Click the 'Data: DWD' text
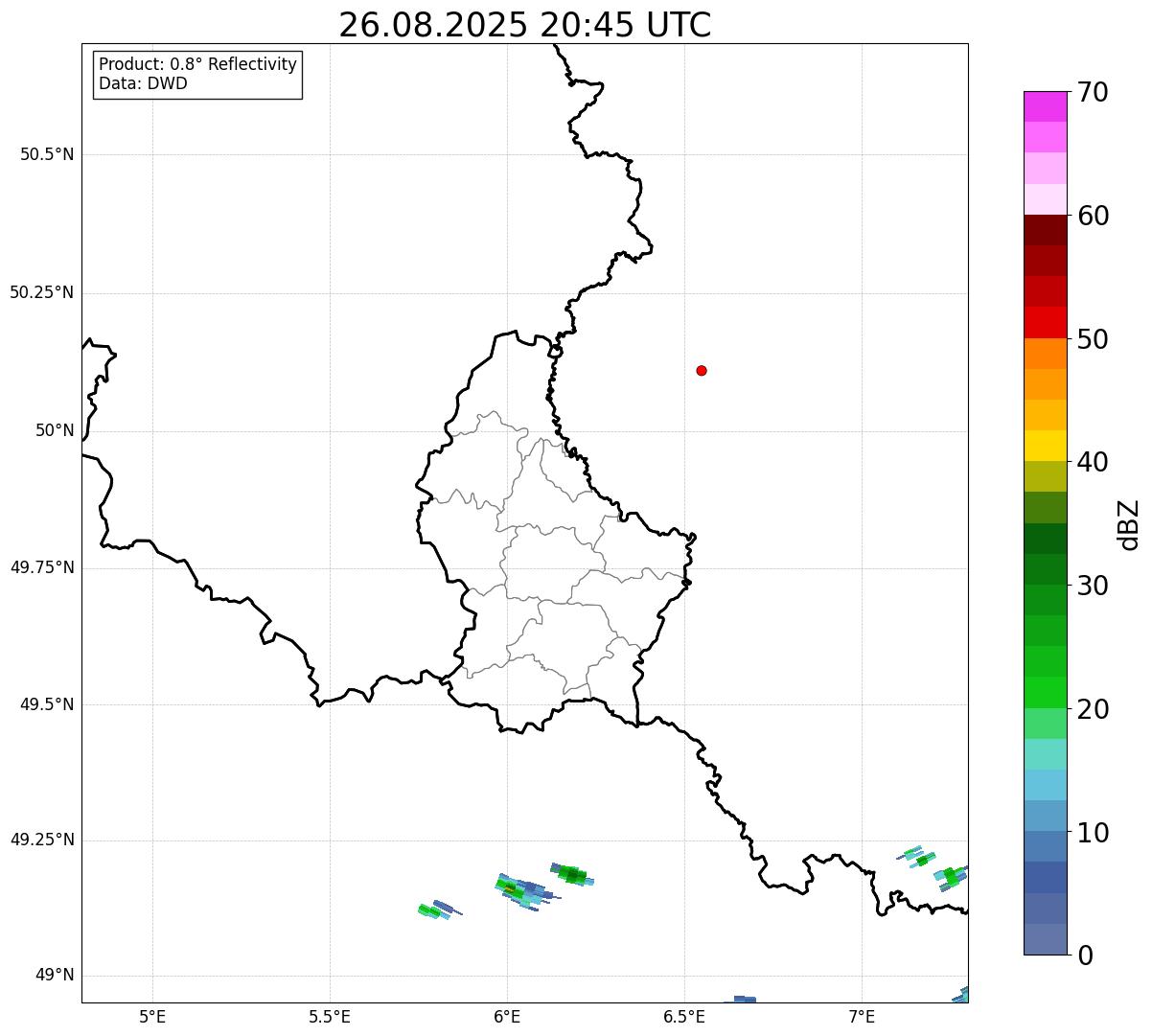Image resolution: width=1152 pixels, height=1036 pixels. point(144,83)
